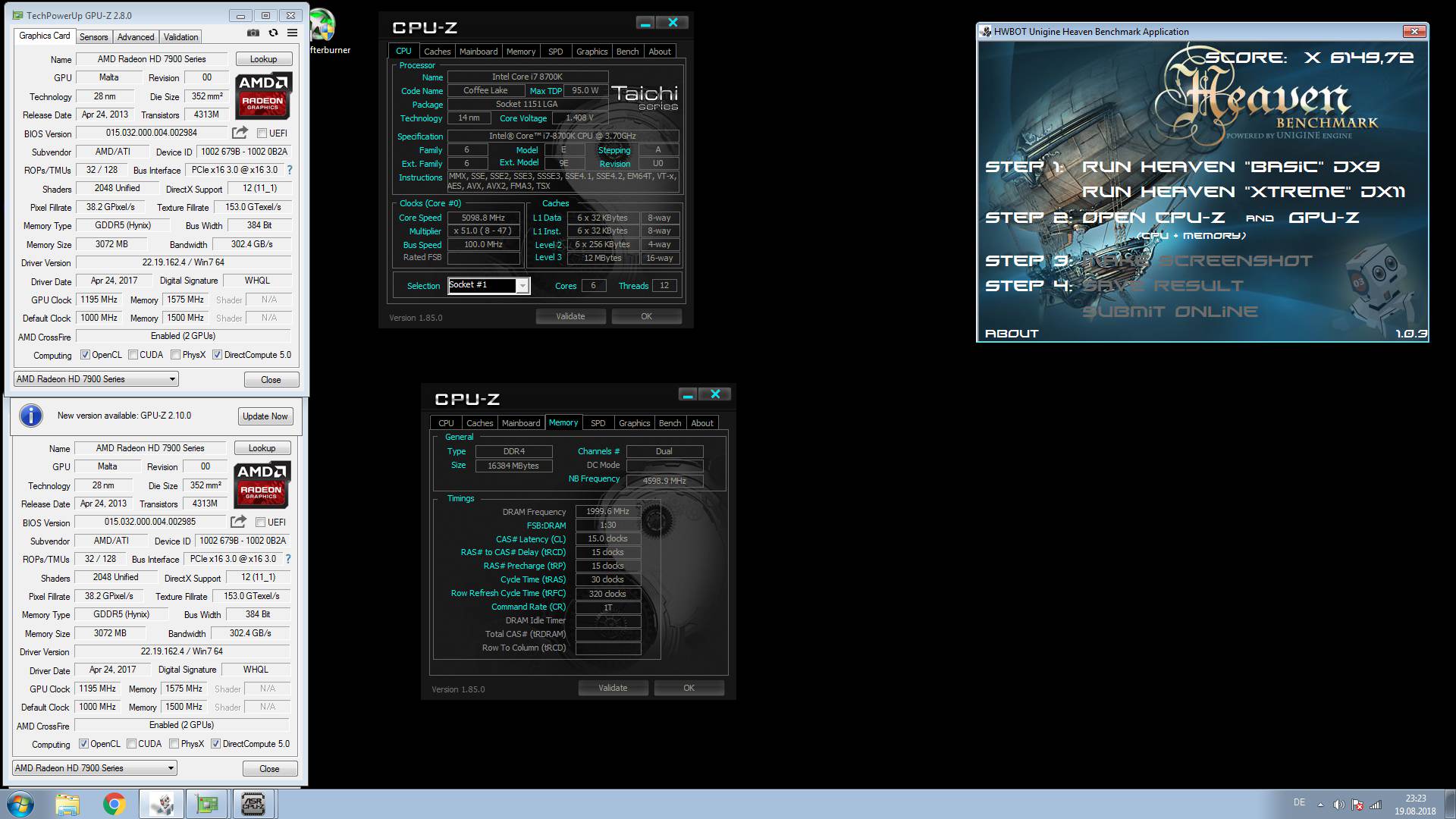
Task: Click the DRAM Frequency 1999.6 MHz value
Action: pyautogui.click(x=607, y=511)
